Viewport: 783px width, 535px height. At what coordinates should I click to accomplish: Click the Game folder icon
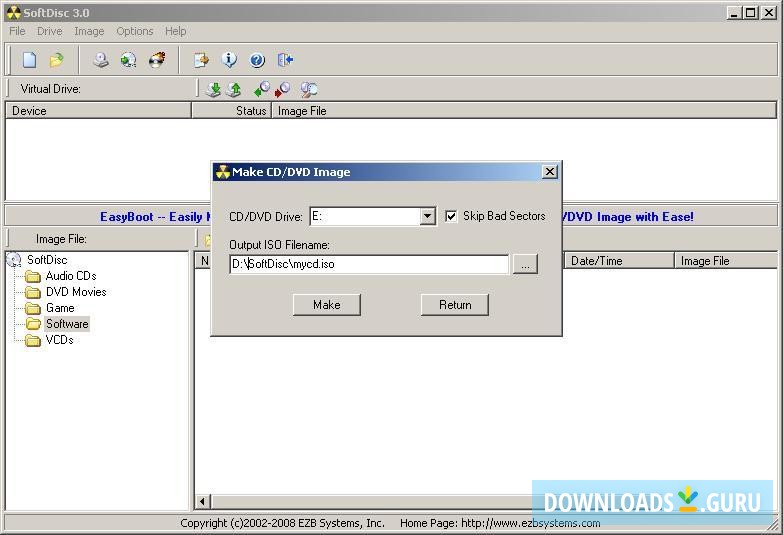(33, 308)
